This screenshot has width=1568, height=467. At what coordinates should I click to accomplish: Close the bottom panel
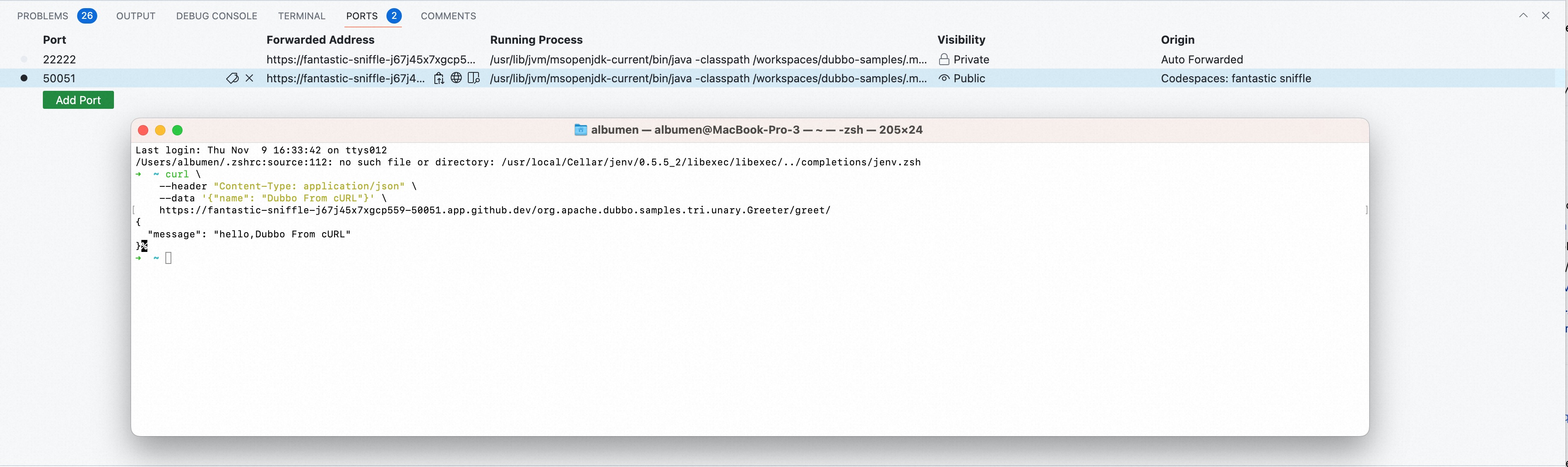click(1545, 15)
